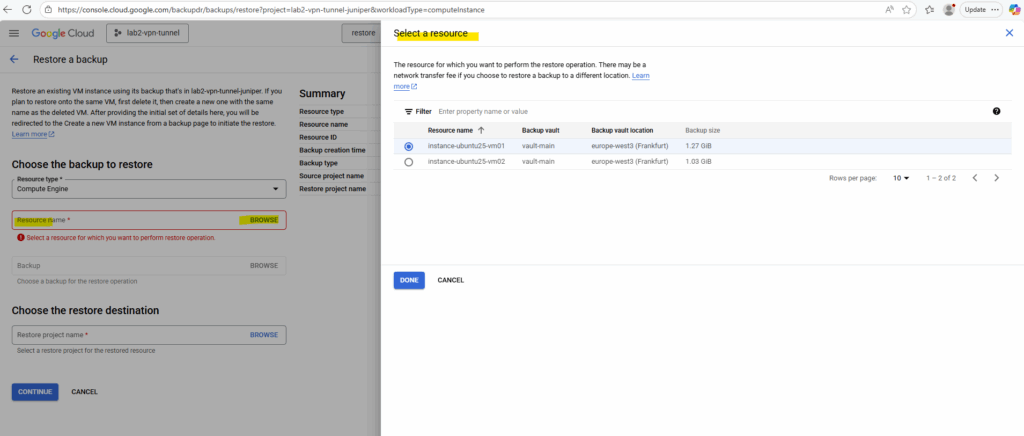Select the instance-ubuntu25-vm01 radio button
This screenshot has width=1024, height=436.
409,146
